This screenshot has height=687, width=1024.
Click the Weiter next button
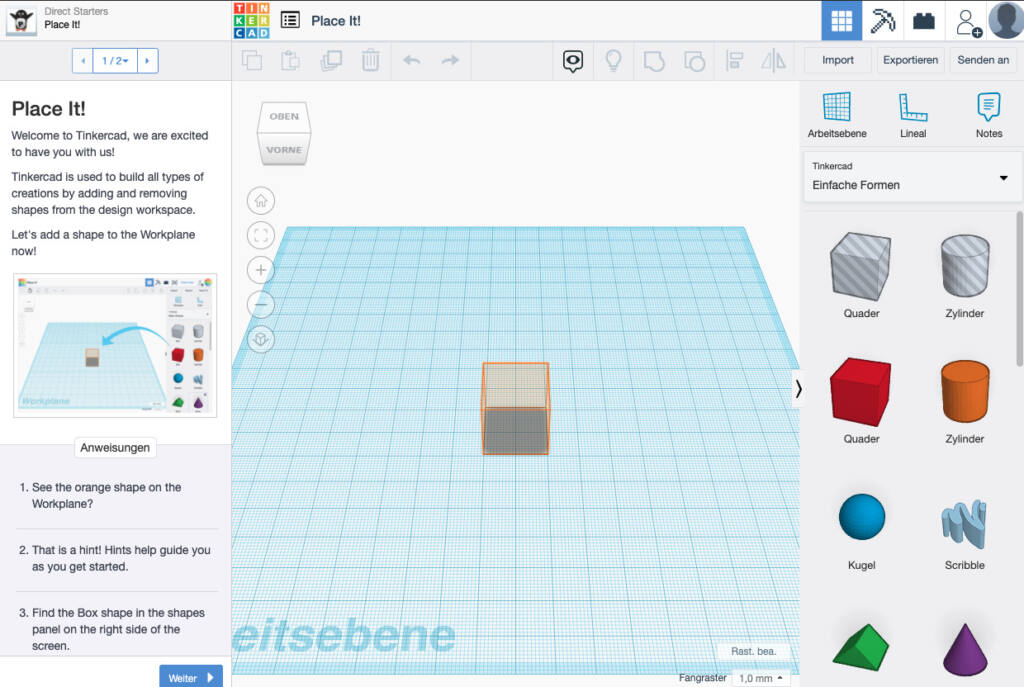(191, 677)
